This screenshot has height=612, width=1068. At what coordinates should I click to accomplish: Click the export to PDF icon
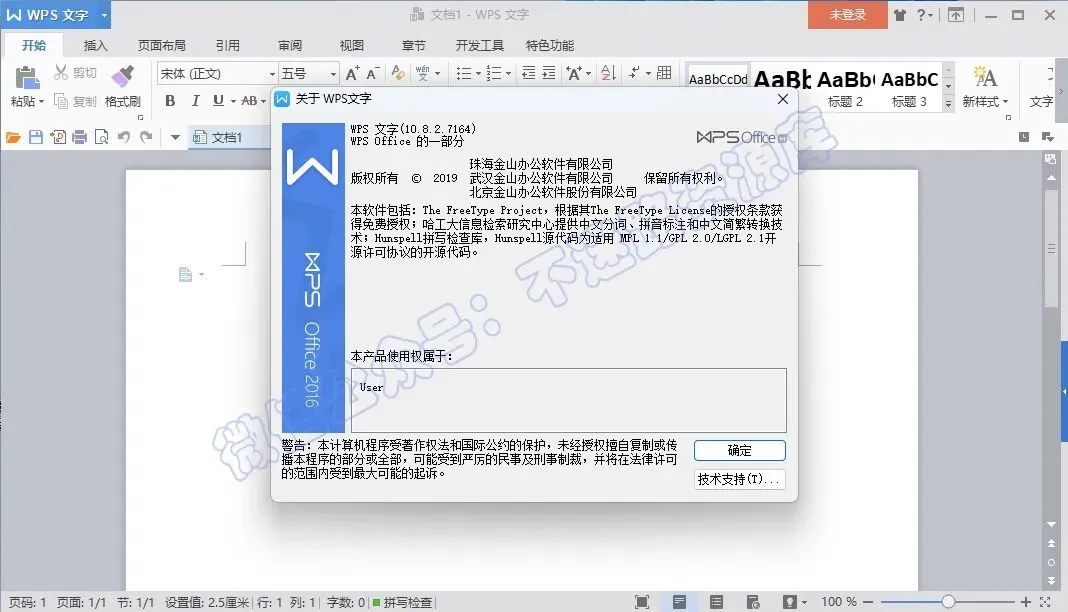59,138
